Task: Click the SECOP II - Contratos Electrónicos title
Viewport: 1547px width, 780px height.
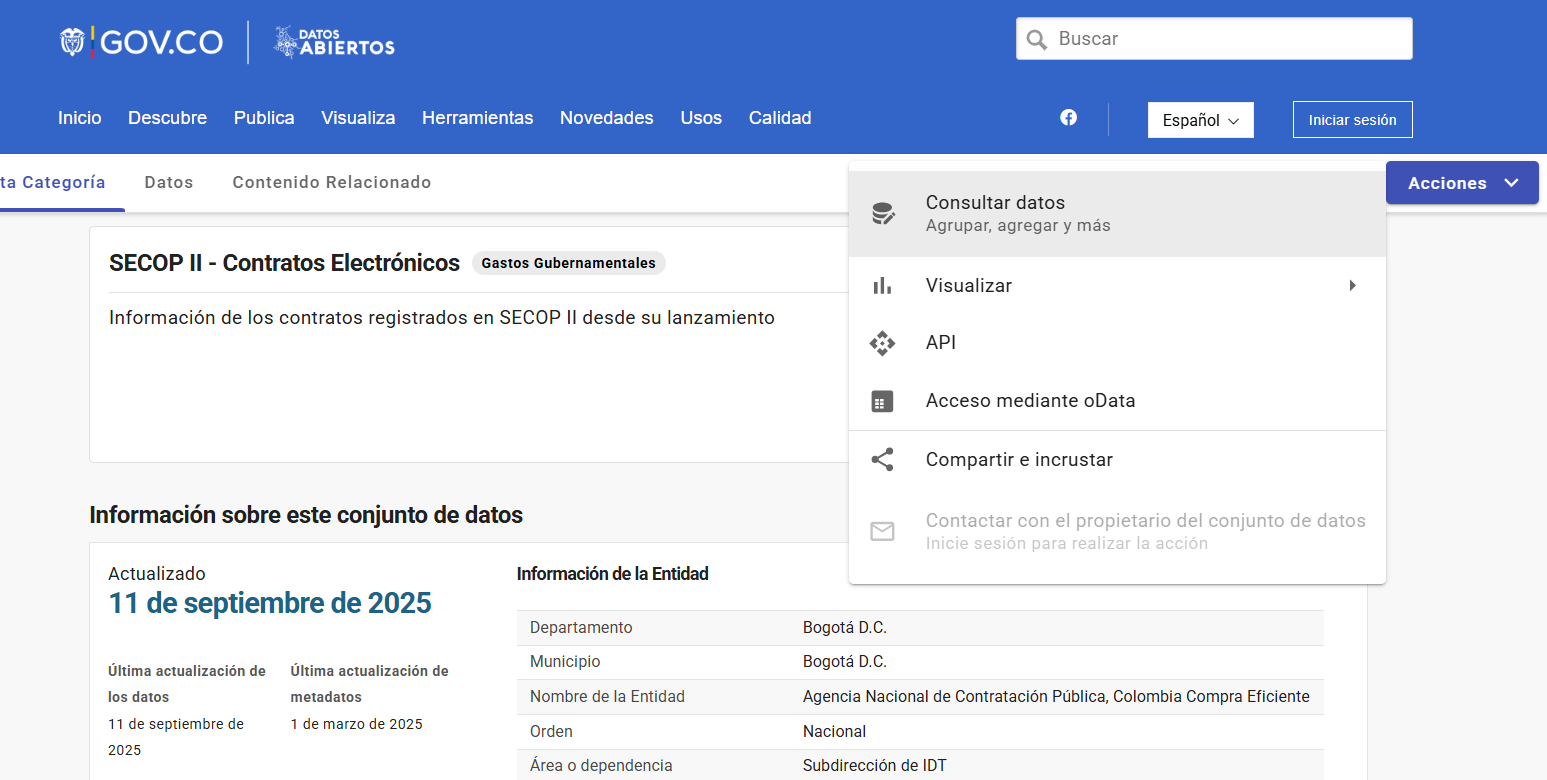Action: click(x=284, y=263)
